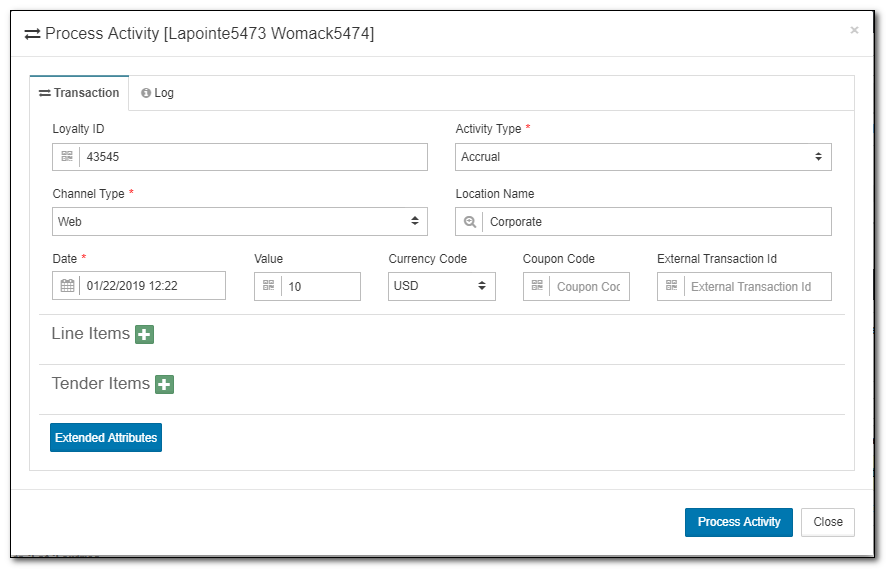886x569 pixels.
Task: Click the icon beside the Value field
Action: (x=268, y=286)
